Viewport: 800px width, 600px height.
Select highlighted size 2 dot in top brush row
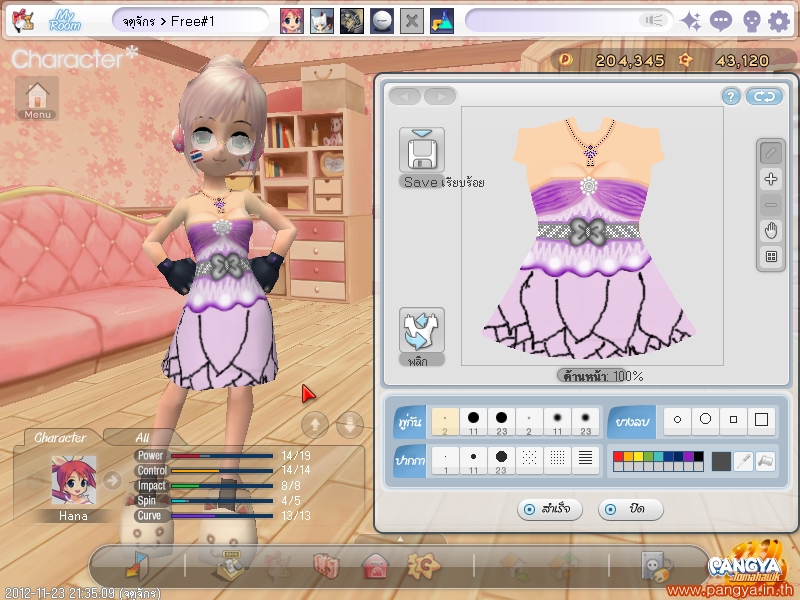445,421
